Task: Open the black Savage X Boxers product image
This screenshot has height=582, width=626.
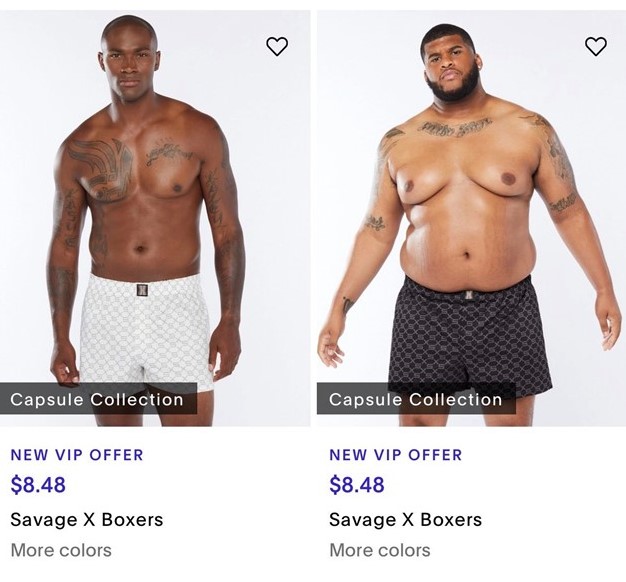Action: click(471, 218)
